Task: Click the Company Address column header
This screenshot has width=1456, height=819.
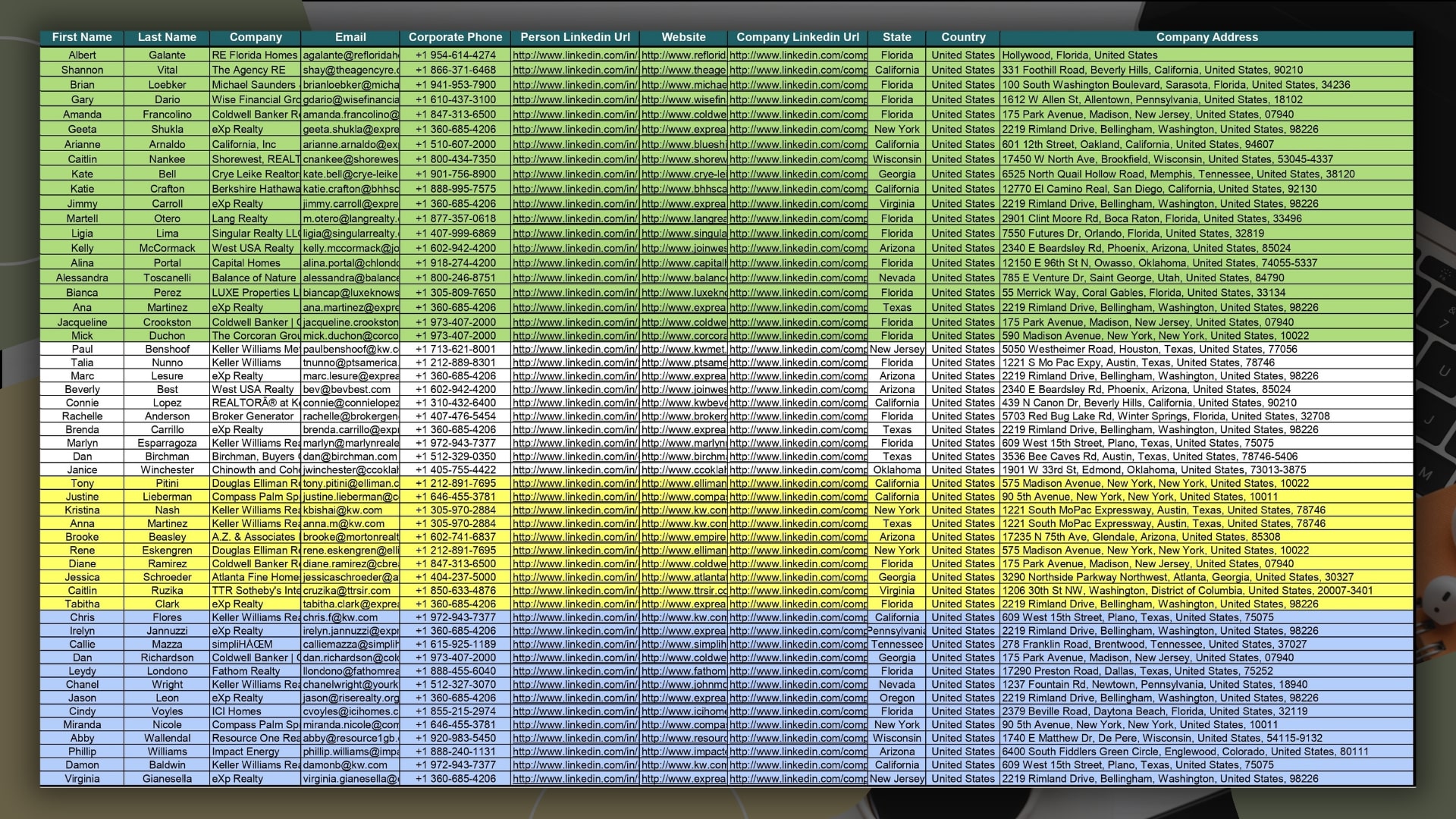Action: [x=1206, y=37]
